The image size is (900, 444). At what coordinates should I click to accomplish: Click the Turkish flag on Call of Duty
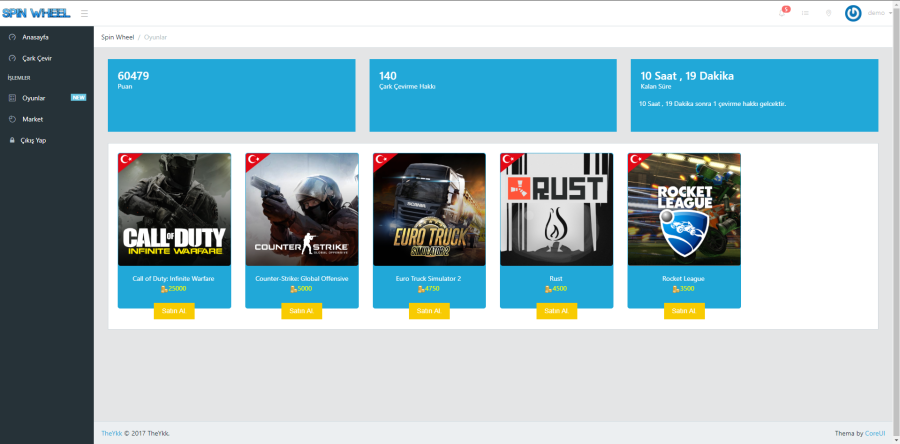coord(126,160)
